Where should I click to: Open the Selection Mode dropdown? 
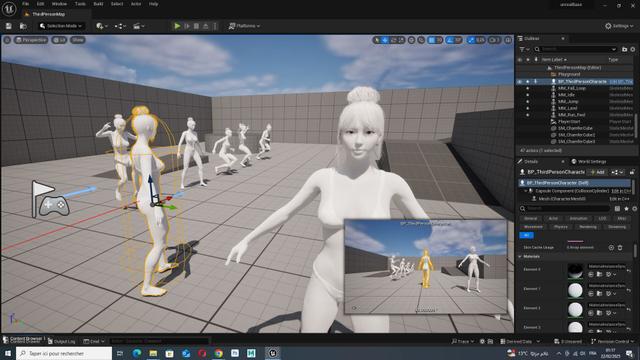61,26
